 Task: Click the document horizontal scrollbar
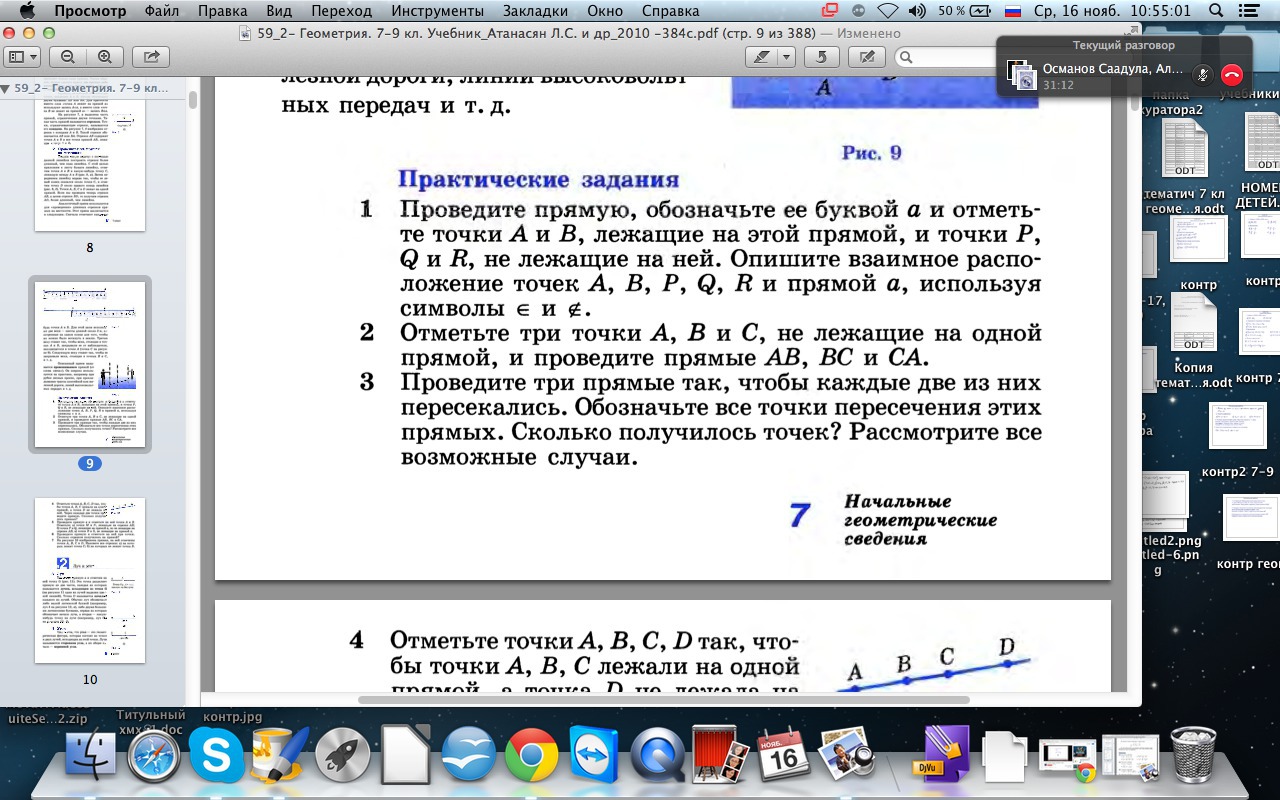[665, 700]
